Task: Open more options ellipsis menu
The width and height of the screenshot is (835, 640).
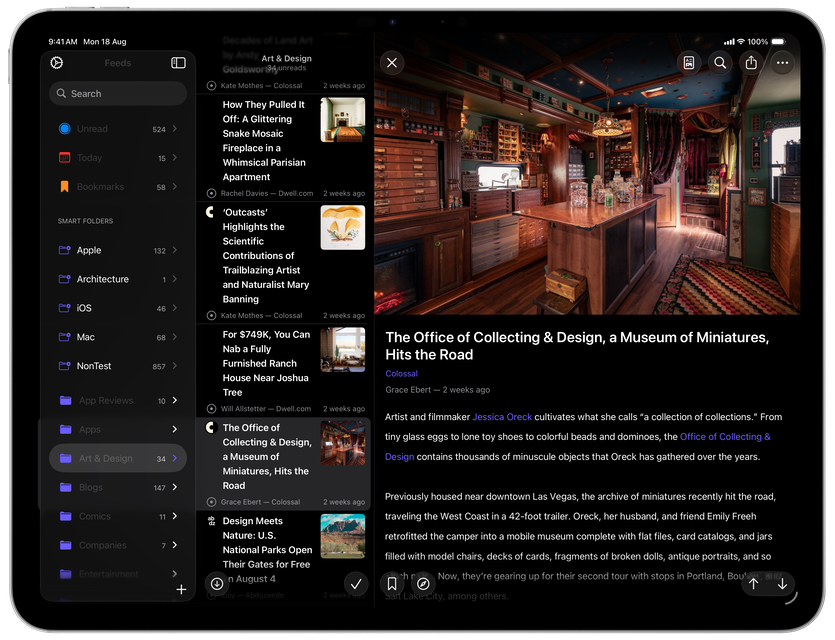Action: (x=782, y=63)
